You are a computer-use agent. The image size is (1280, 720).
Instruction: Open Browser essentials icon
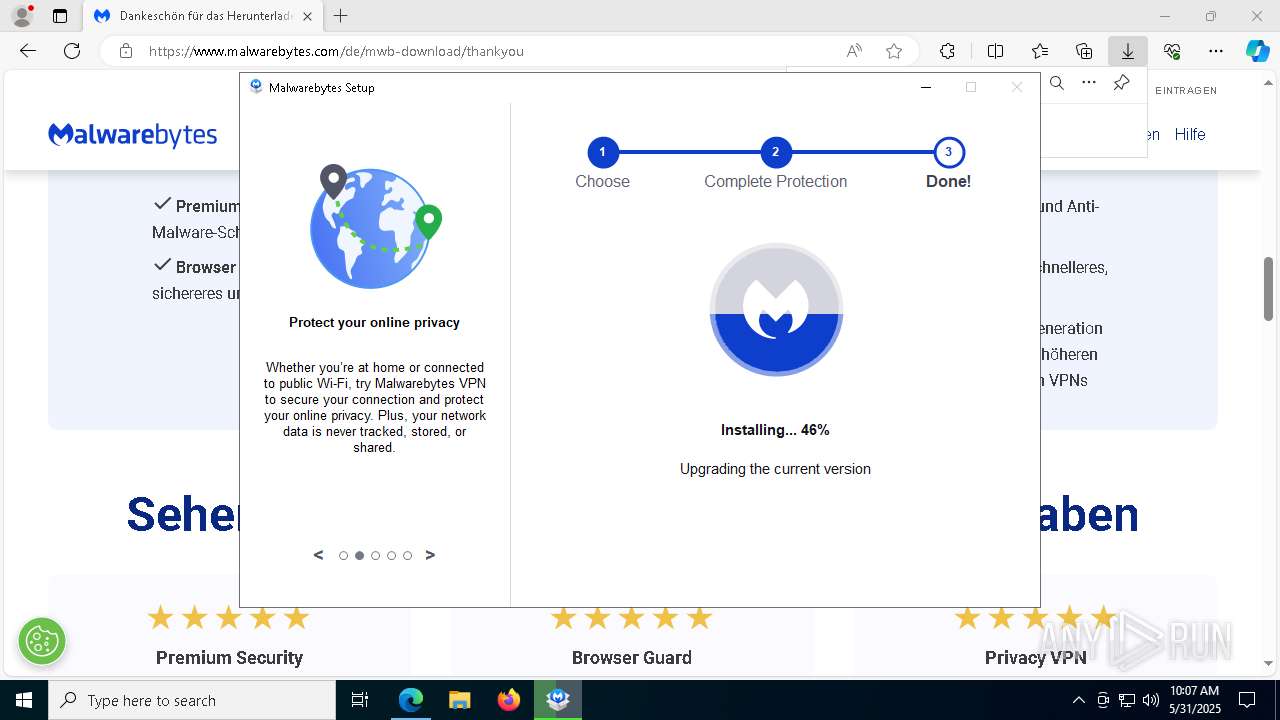pyautogui.click(x=1172, y=51)
